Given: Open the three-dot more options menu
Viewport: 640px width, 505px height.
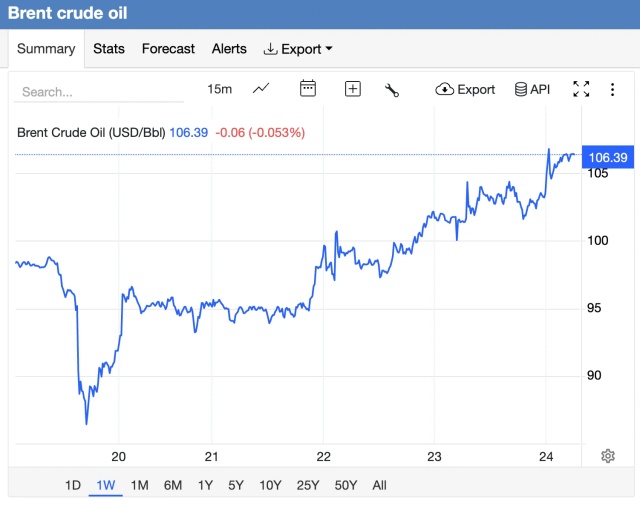Looking at the screenshot, I should click(x=612, y=89).
